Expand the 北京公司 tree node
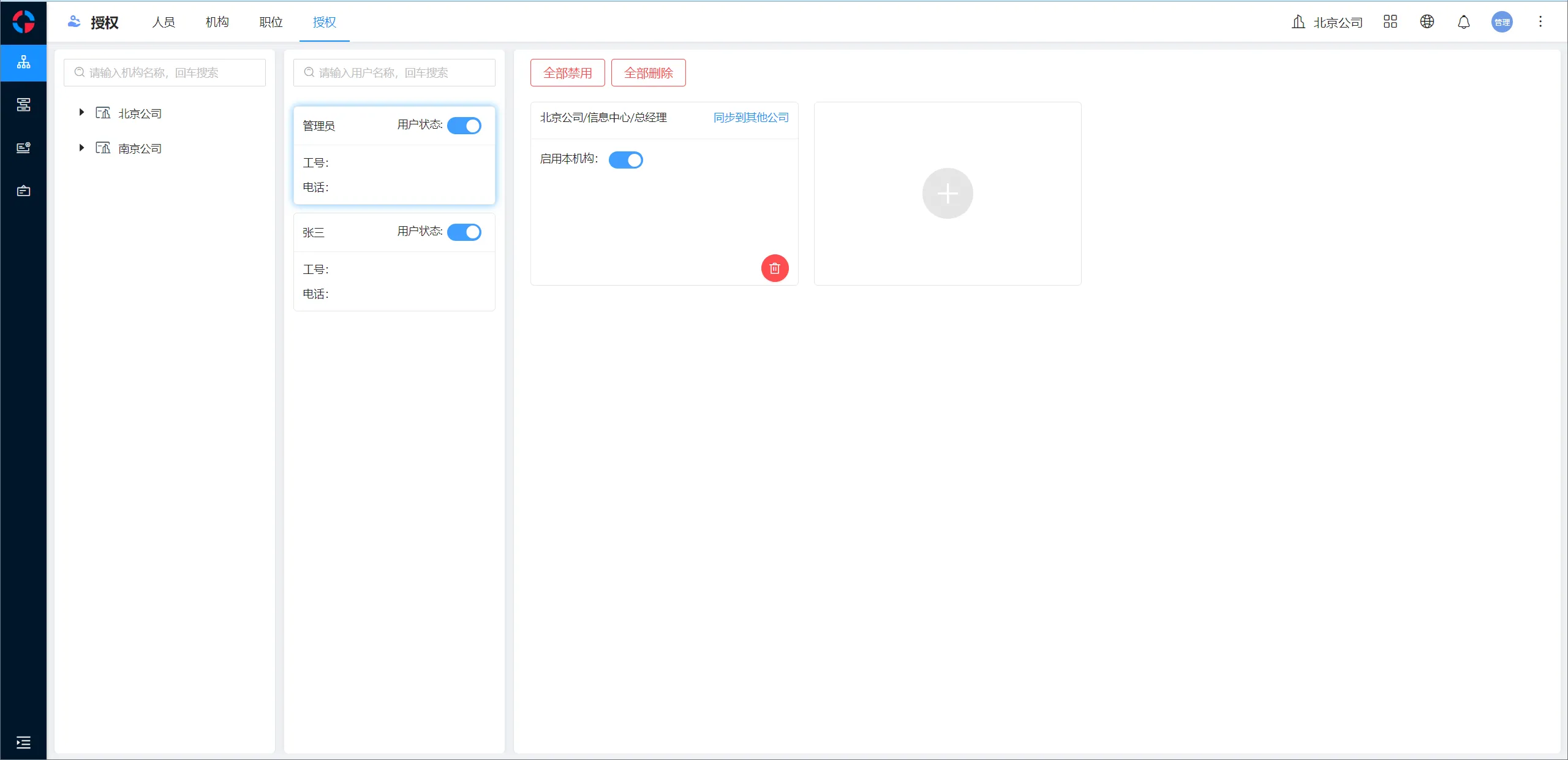 click(81, 113)
